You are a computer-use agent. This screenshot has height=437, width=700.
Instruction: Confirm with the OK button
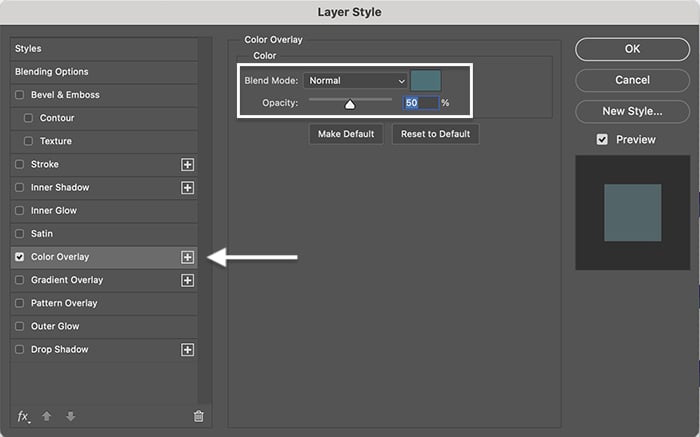633,49
